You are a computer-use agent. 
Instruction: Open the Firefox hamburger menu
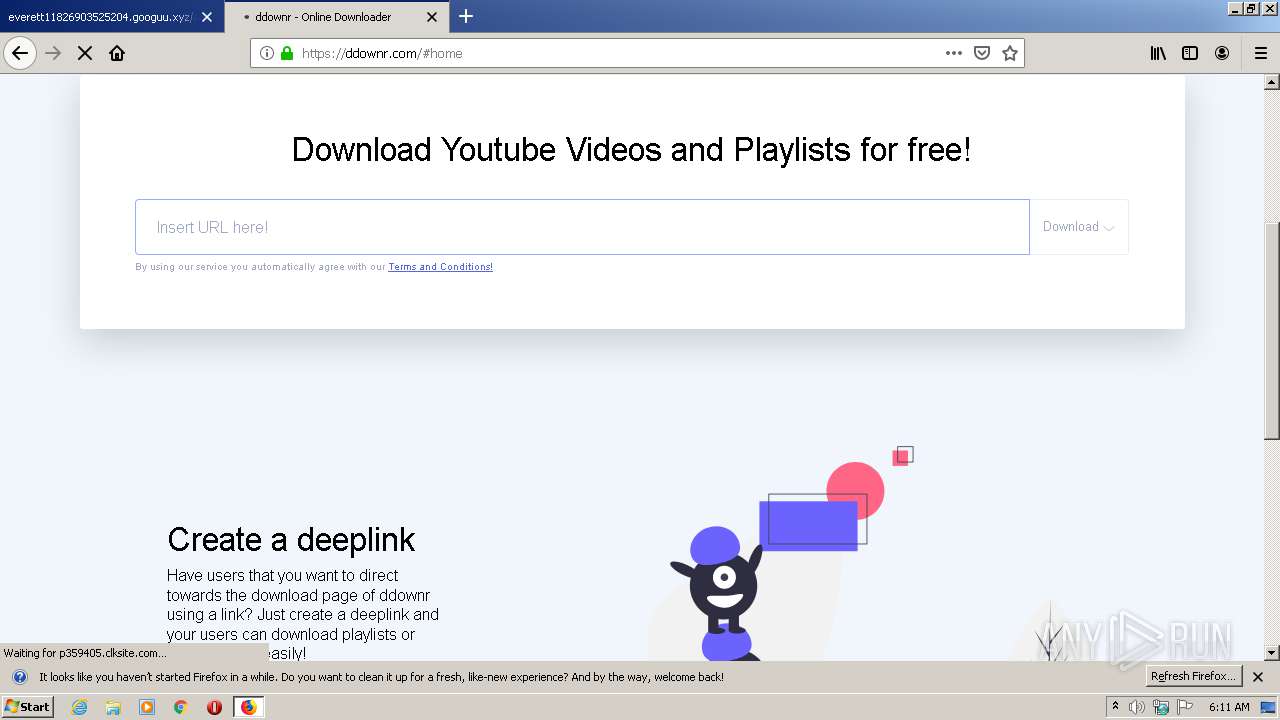(x=1261, y=53)
